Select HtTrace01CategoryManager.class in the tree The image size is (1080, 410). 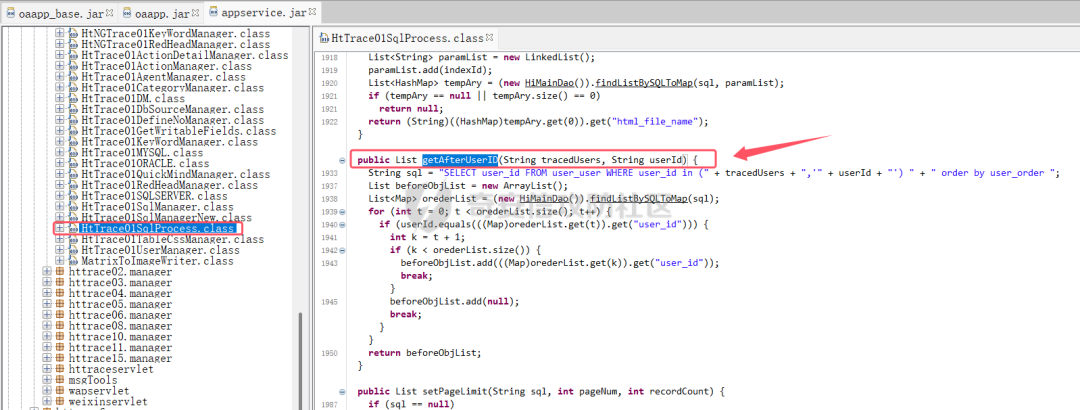(172, 88)
